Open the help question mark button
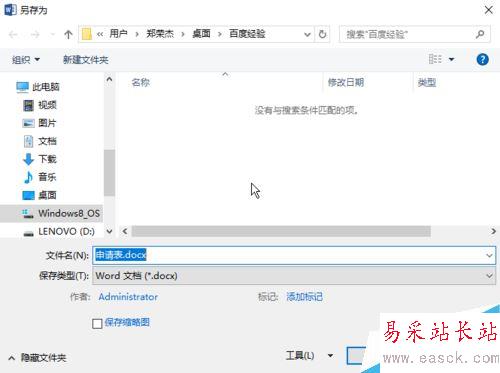The image size is (500, 373). (x=482, y=60)
